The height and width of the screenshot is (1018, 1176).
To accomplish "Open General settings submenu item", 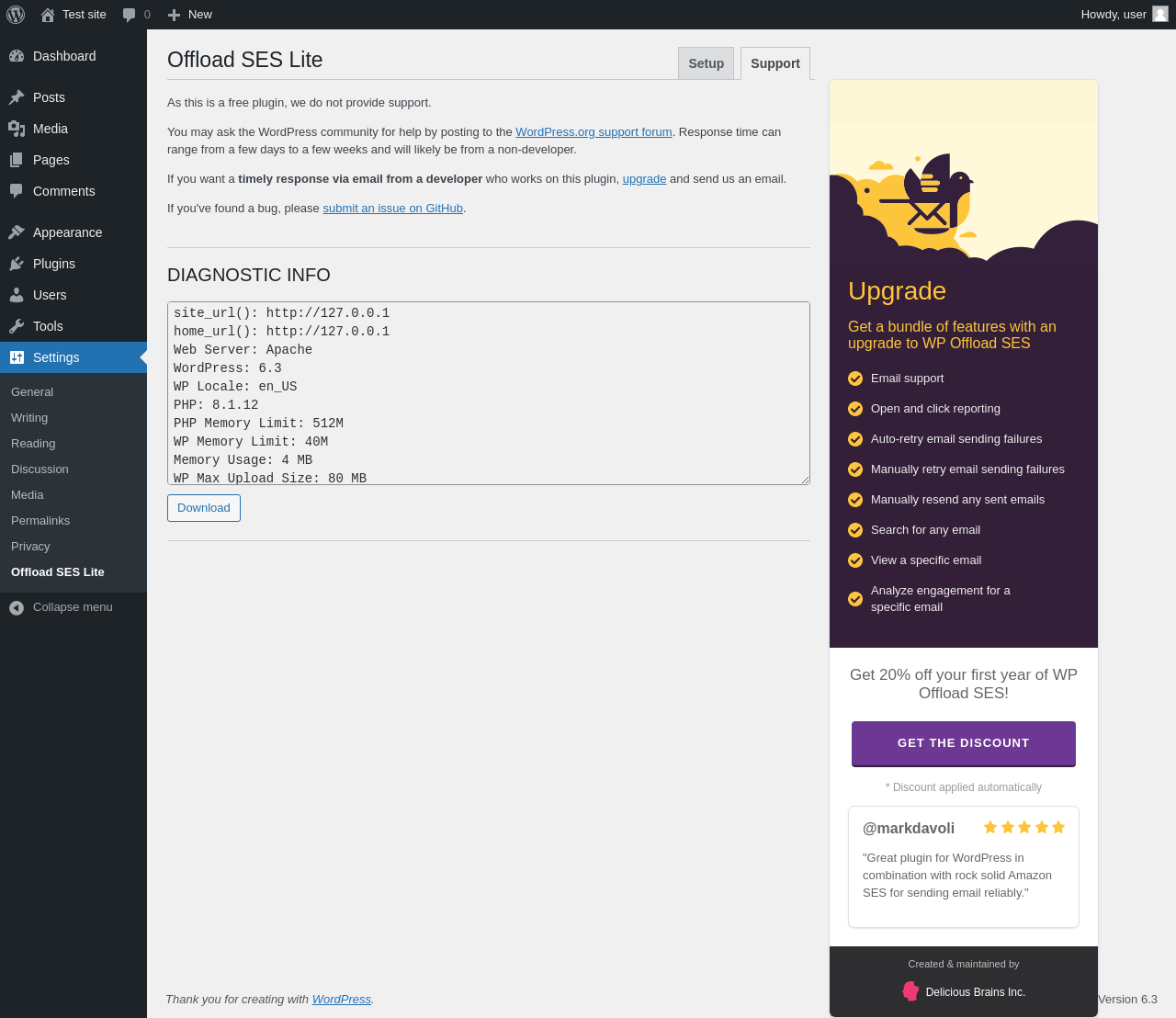I will (x=32, y=391).
